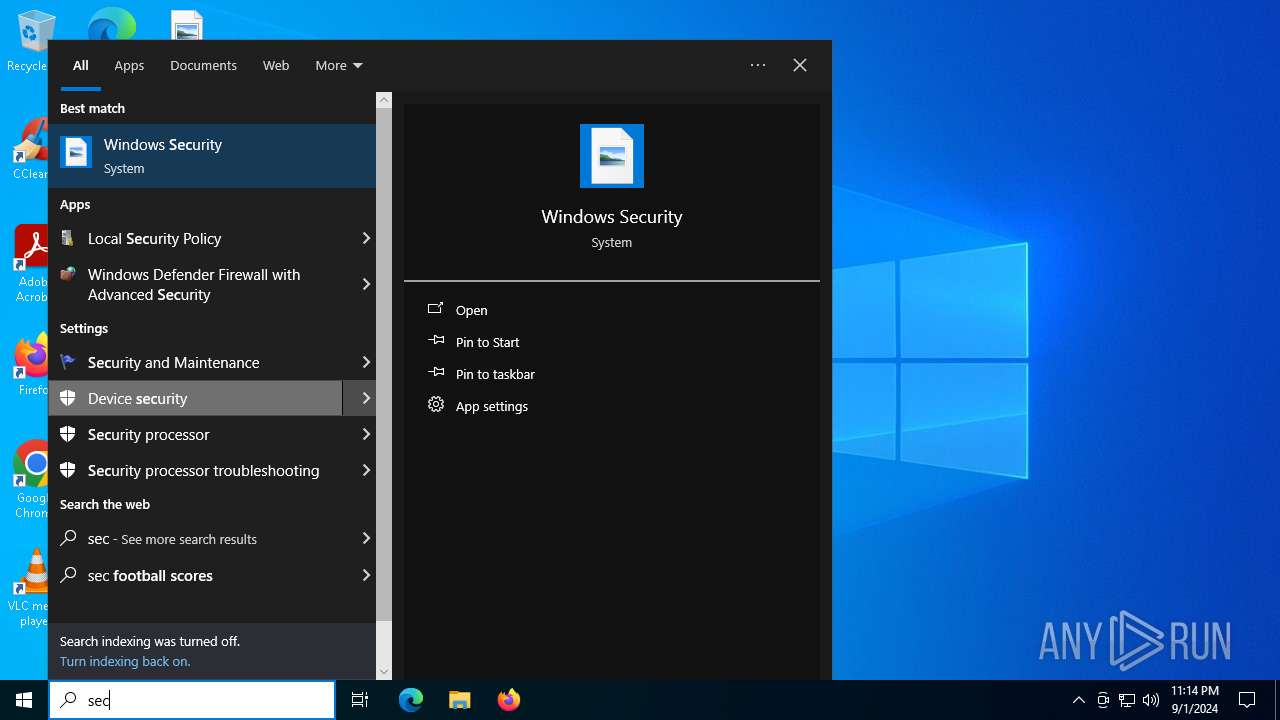Close the search panel
The width and height of the screenshot is (1280, 720).
click(x=800, y=65)
